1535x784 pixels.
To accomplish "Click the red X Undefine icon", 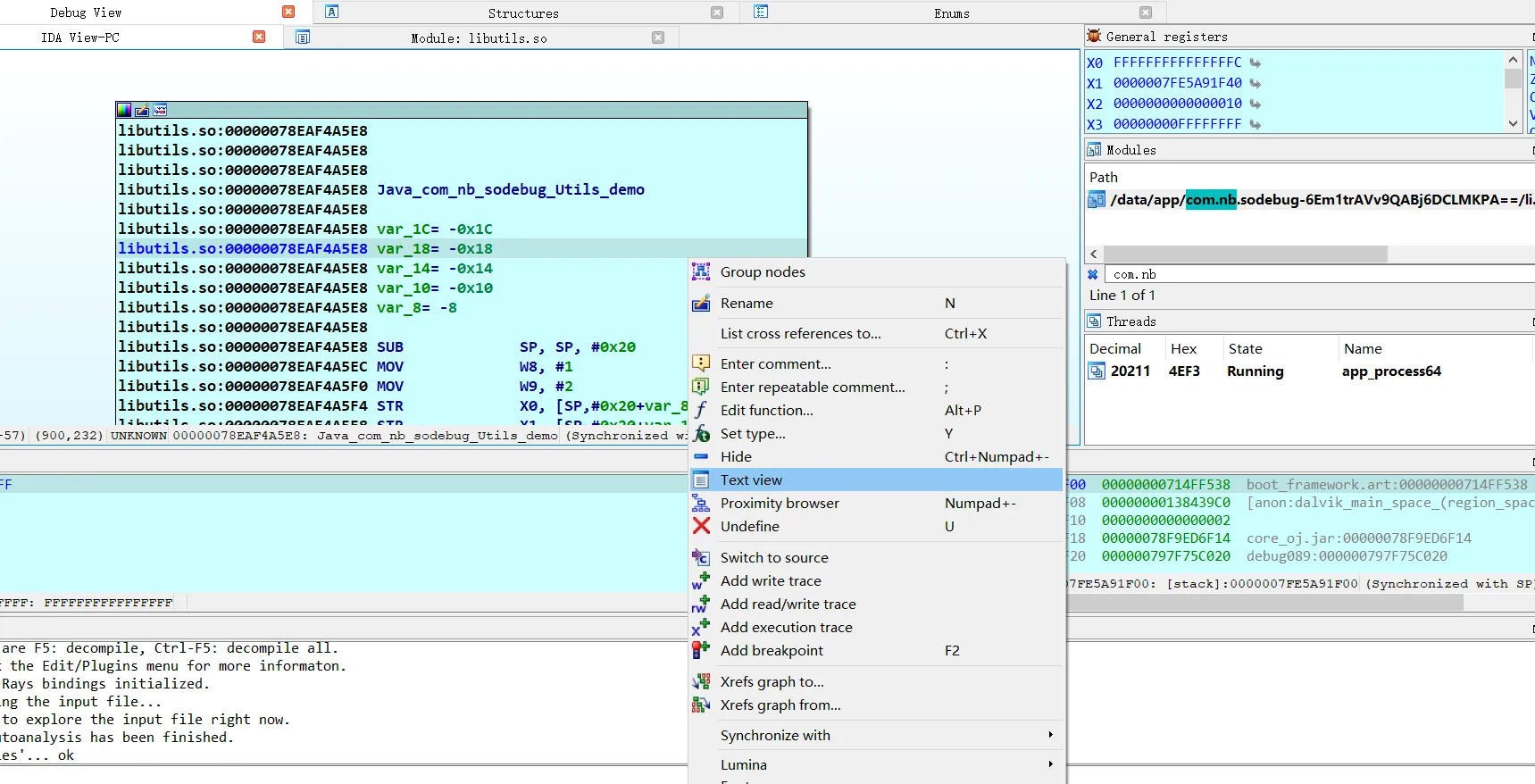I will [x=702, y=526].
